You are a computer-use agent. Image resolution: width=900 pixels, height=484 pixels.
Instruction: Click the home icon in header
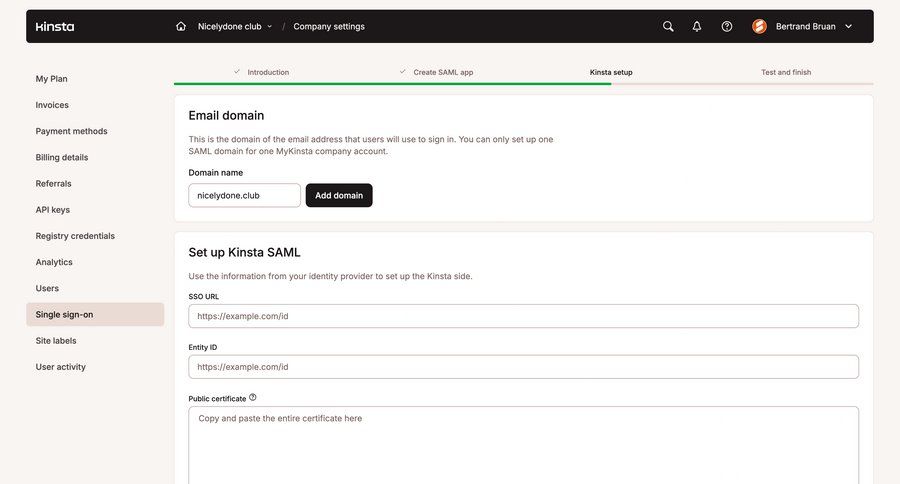[181, 26]
